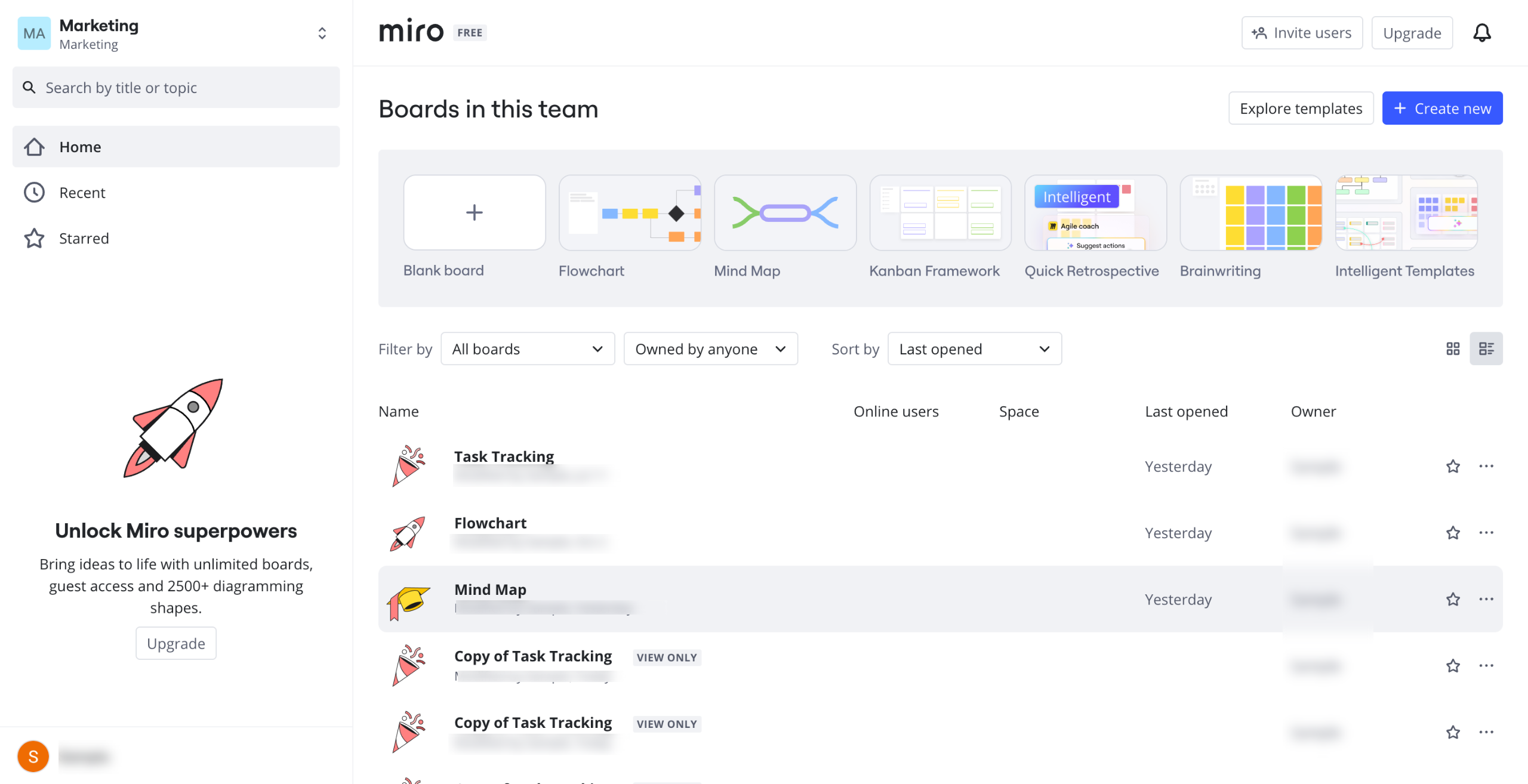Switch to list view layout
The image size is (1528, 784).
point(1486,348)
